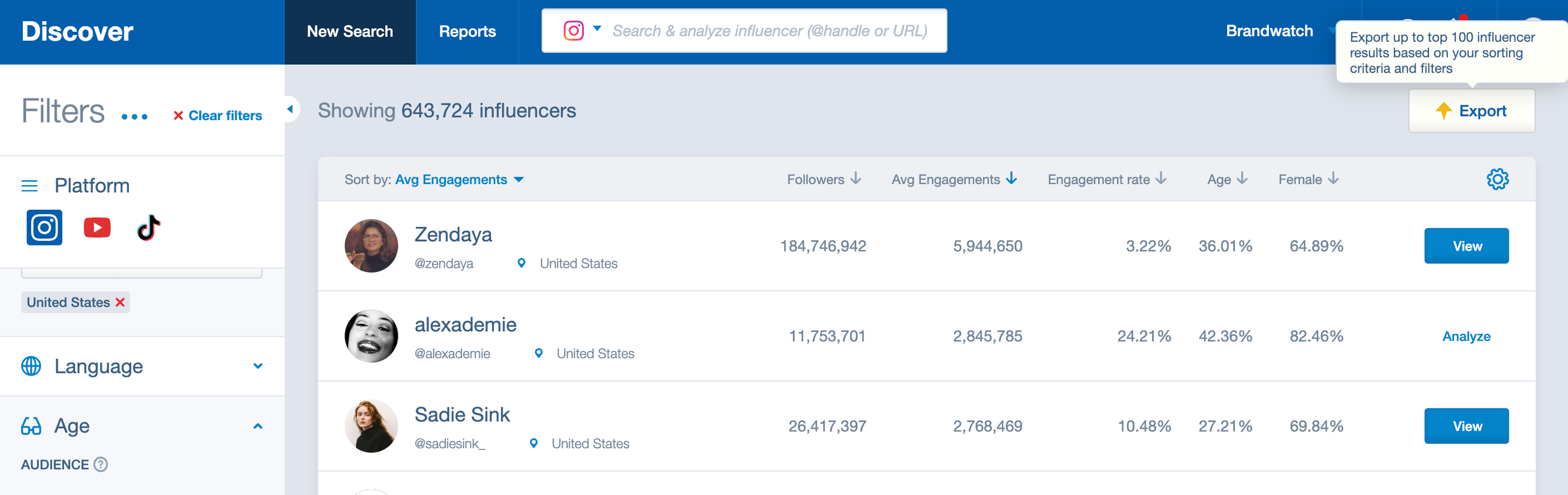Open Filters more options dots
The image size is (1568, 495).
pyautogui.click(x=134, y=116)
